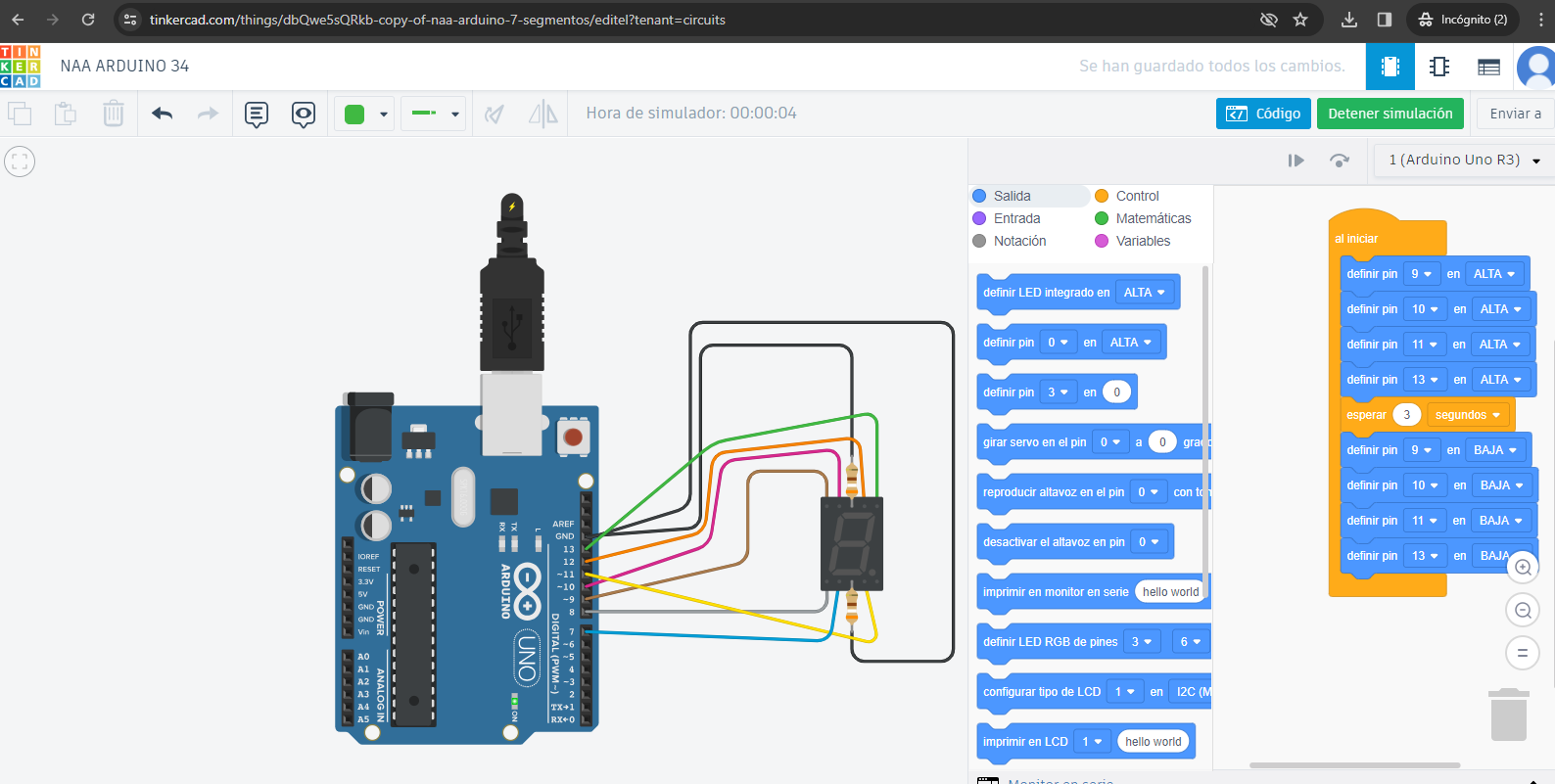Zoom in on the code blocks workspace

(x=1523, y=568)
